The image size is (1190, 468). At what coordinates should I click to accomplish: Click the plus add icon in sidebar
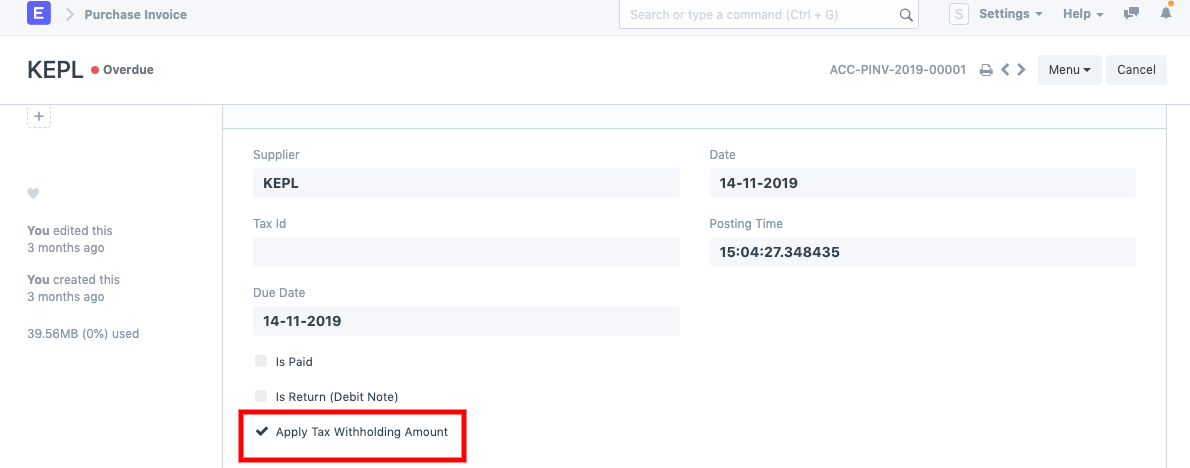39,117
